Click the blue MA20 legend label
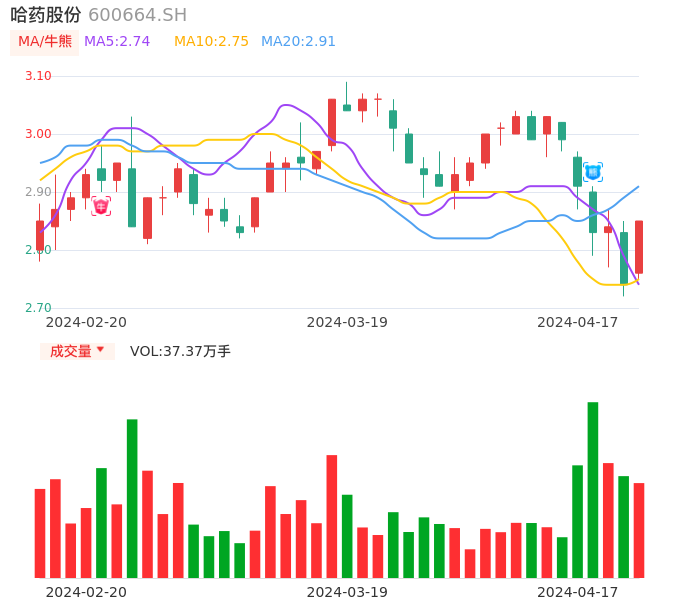686x606 pixels. point(298,42)
